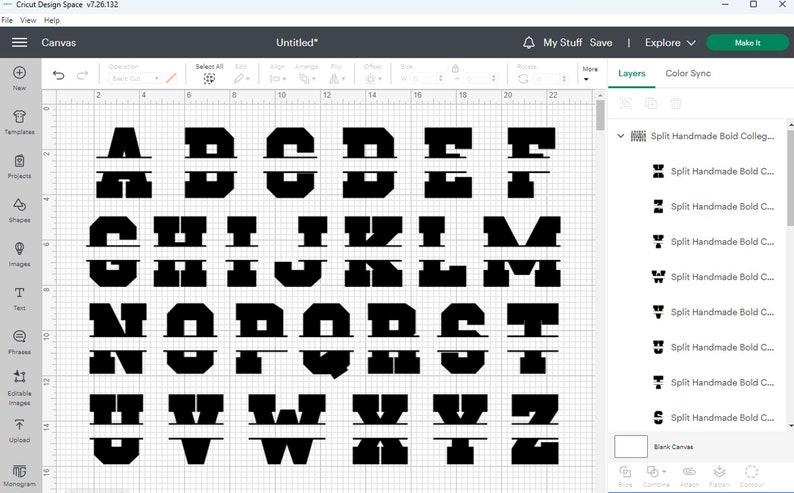Select the V letter layer
Image resolution: width=794 pixels, height=493 pixels.
[713, 312]
